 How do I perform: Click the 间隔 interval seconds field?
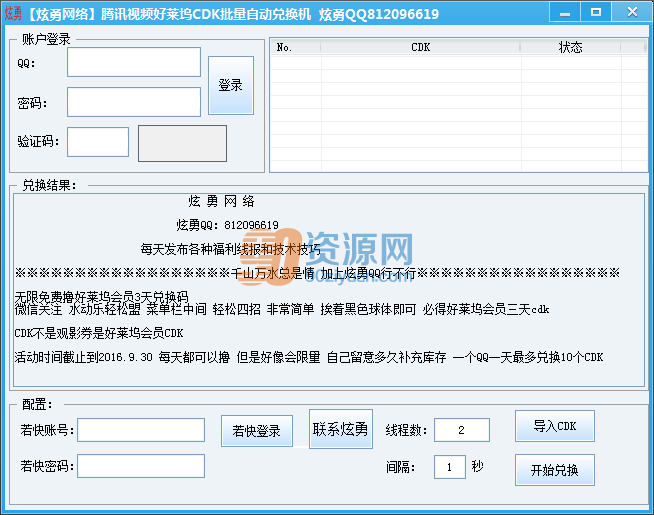click(450, 467)
